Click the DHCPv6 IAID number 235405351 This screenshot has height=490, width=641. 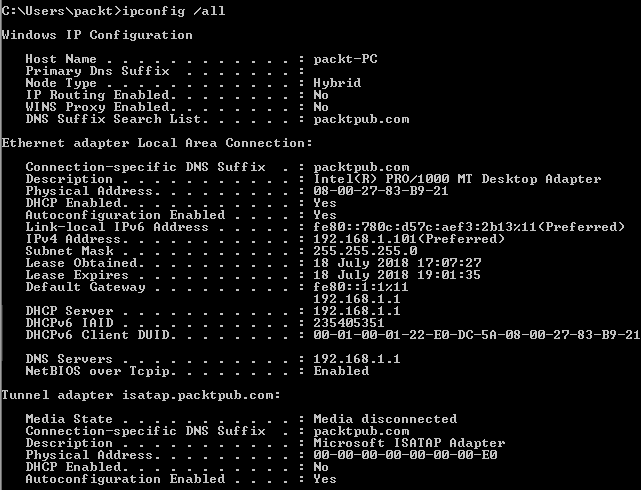[x=349, y=323]
